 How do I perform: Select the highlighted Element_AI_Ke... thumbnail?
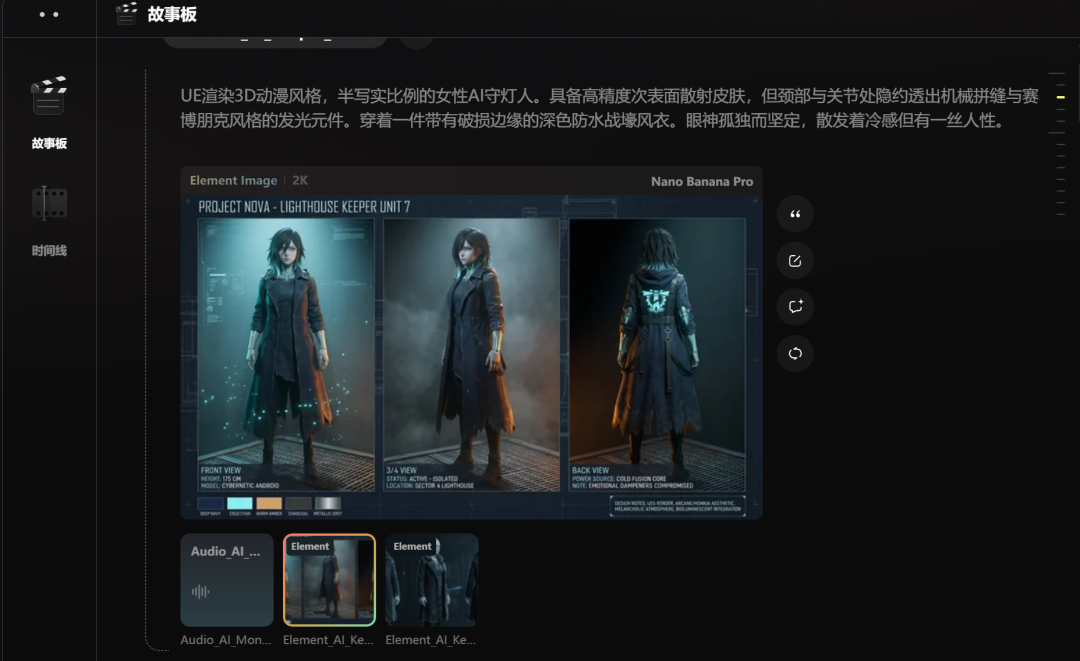coord(329,580)
